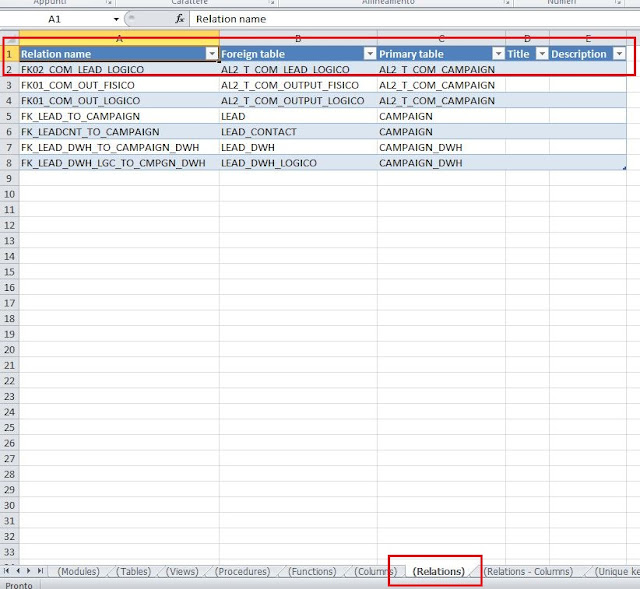This screenshot has width=640, height=589.
Task: Click cell FK01_COM_OUT_LOGICO
Action: tap(119, 100)
